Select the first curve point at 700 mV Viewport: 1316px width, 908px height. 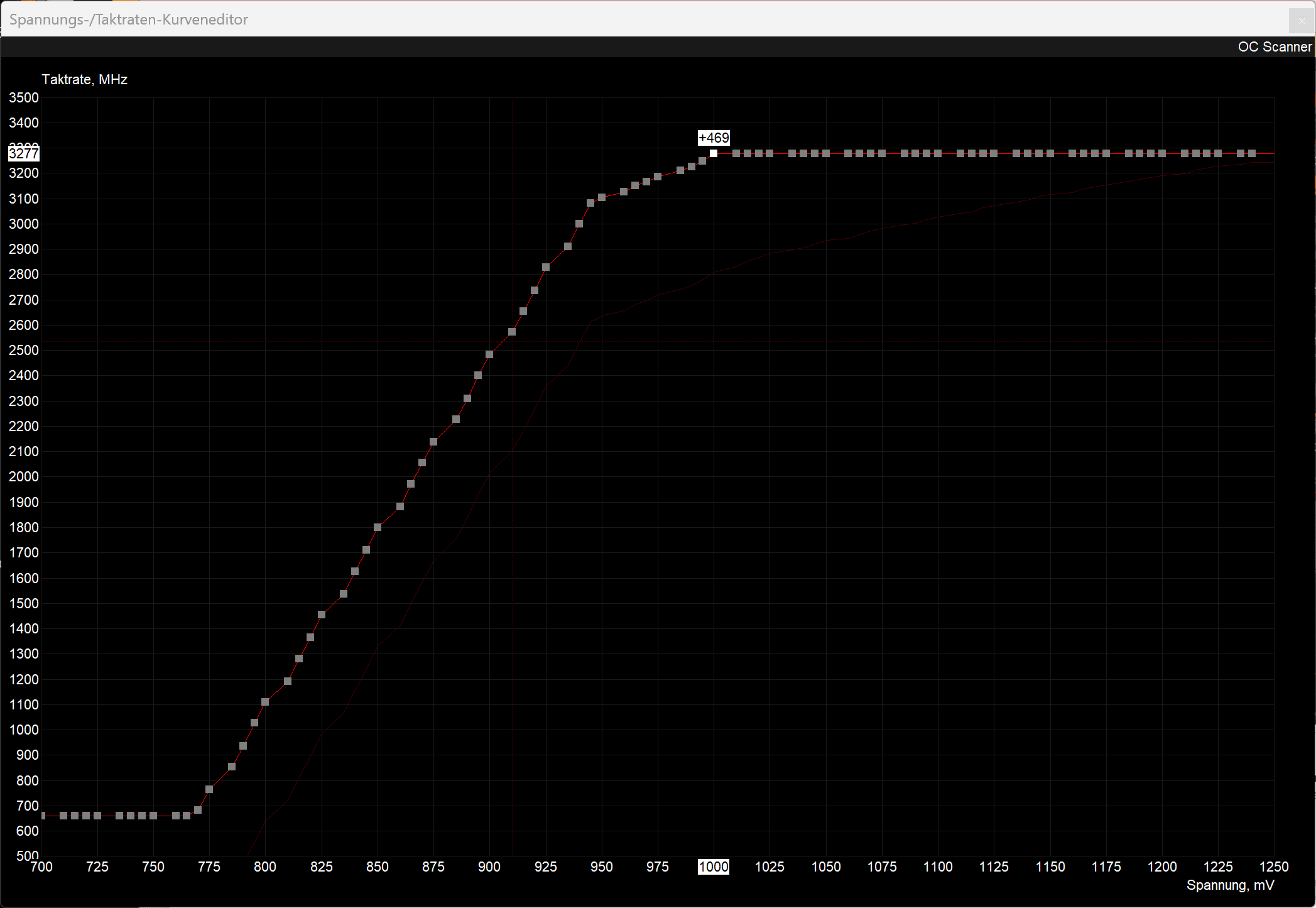(x=43, y=816)
